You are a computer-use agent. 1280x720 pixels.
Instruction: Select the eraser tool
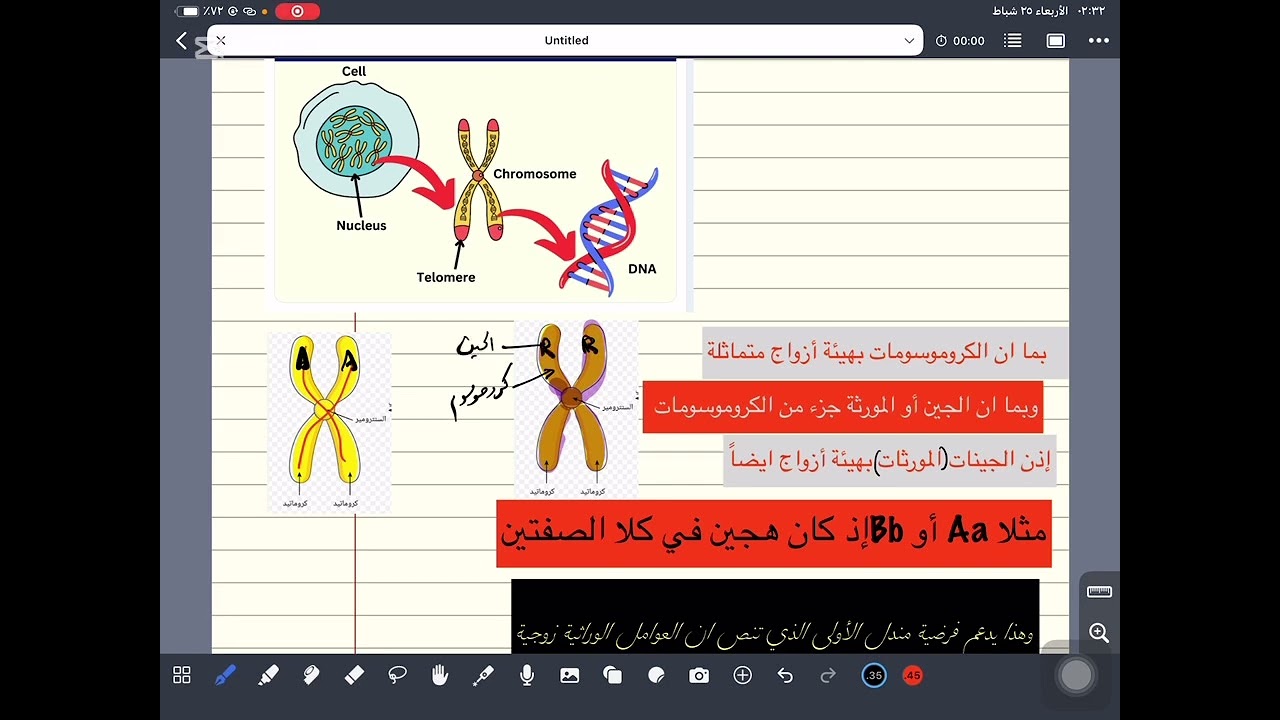tap(354, 676)
